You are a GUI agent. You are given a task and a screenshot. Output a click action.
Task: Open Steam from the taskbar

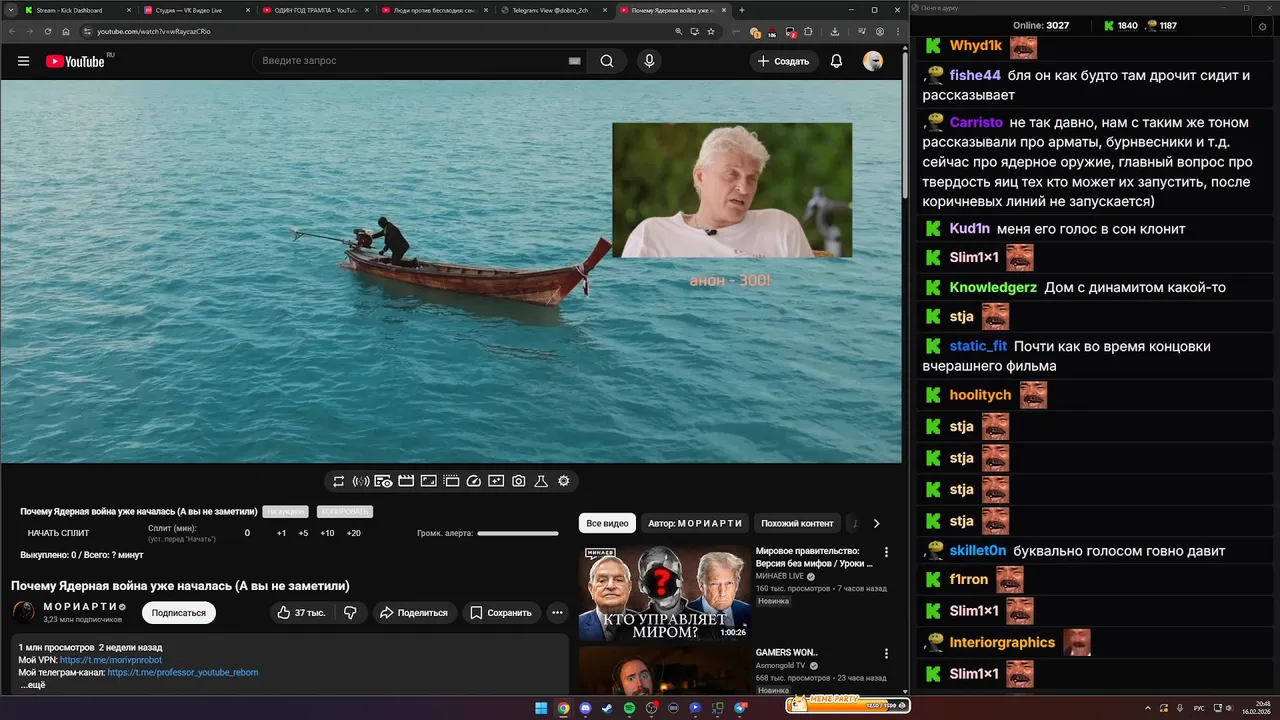pos(607,708)
